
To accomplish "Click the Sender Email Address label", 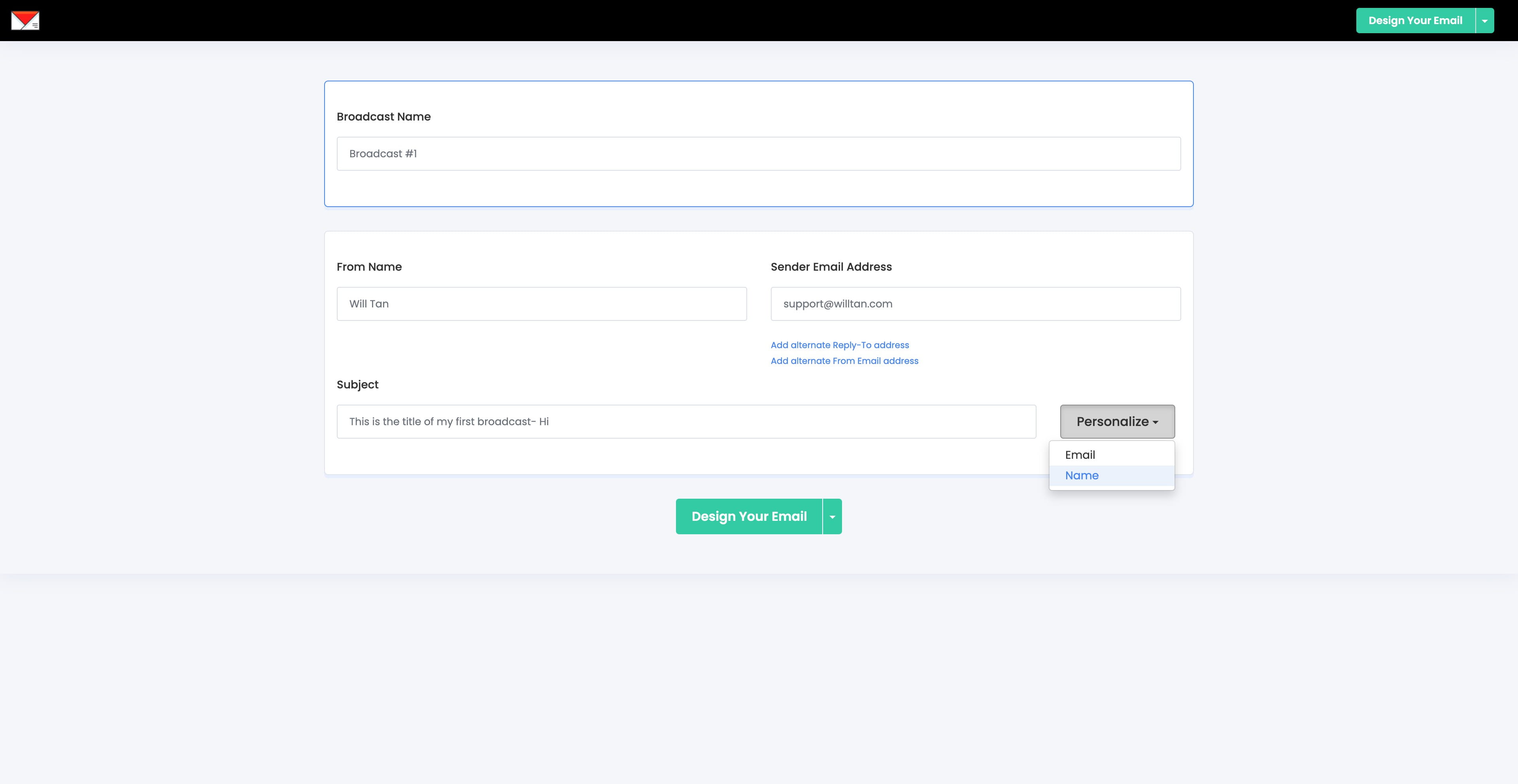I will (831, 267).
